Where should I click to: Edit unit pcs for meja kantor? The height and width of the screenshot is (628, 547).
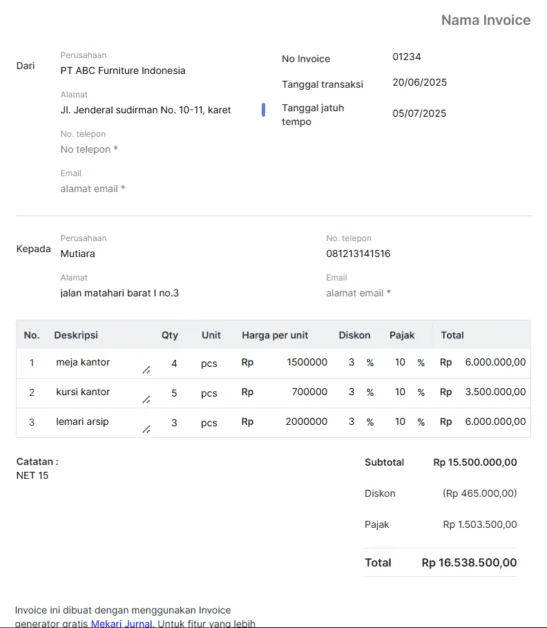pyautogui.click(x=209, y=363)
